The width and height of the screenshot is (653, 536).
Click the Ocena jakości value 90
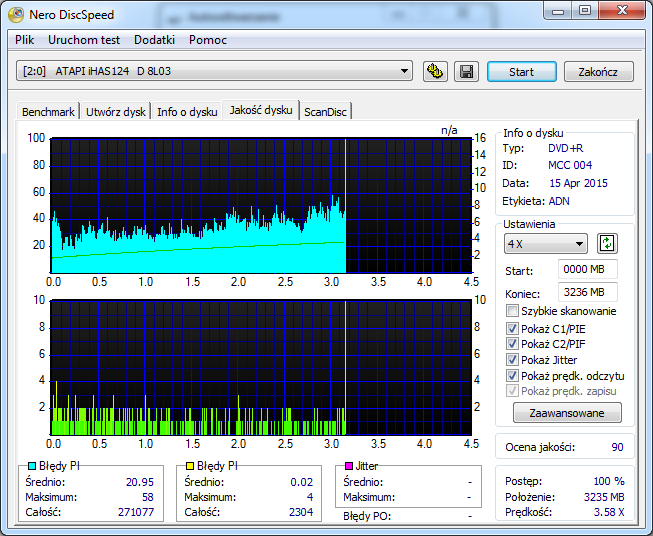[617, 447]
